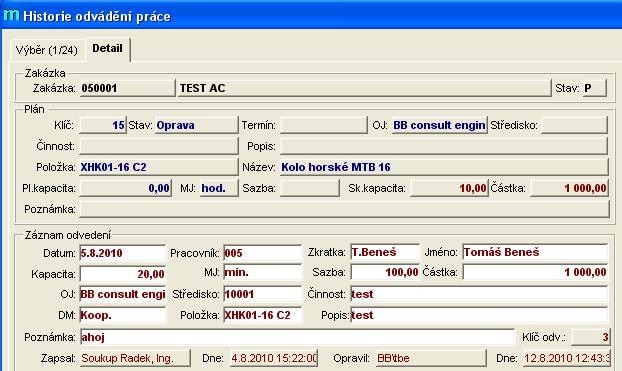Click the Plán Stav field Oprava
This screenshot has width=622, height=371.
pyautogui.click(x=196, y=125)
